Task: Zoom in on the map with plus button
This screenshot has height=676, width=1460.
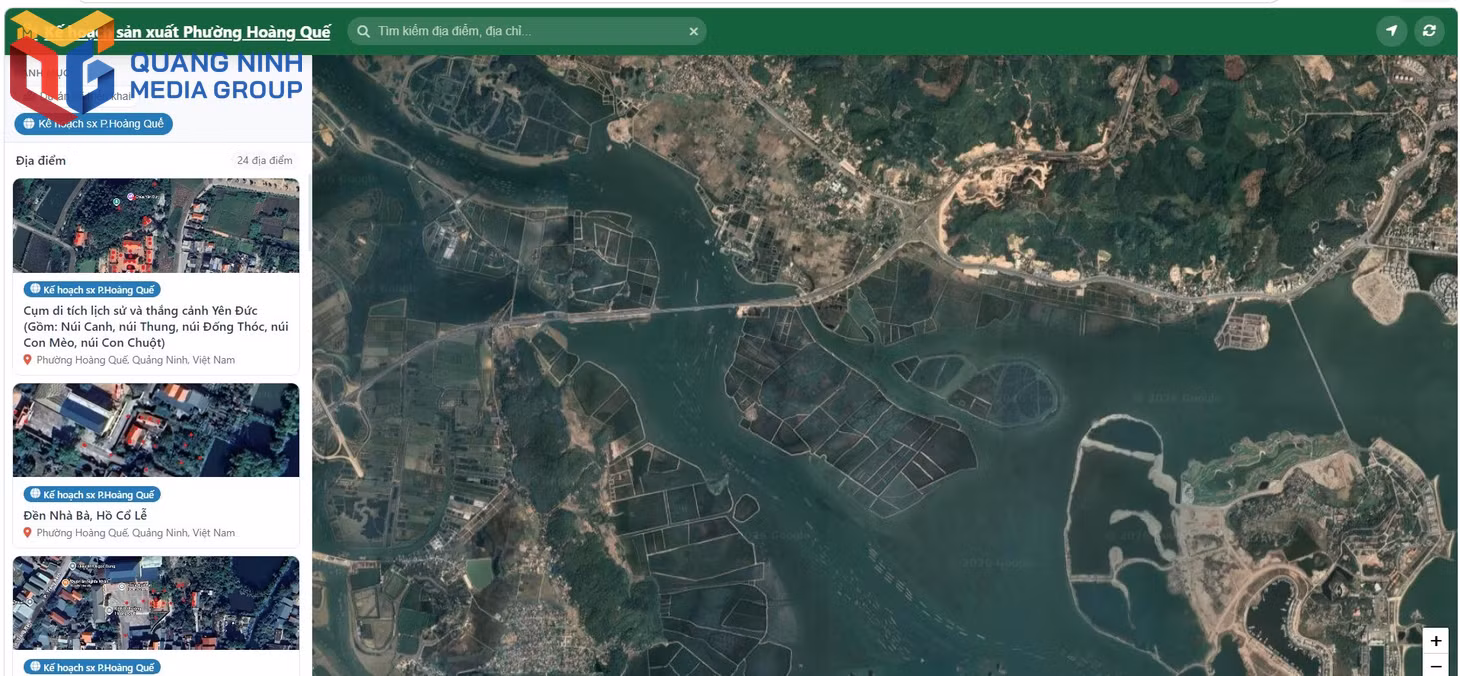Action: point(1436,641)
